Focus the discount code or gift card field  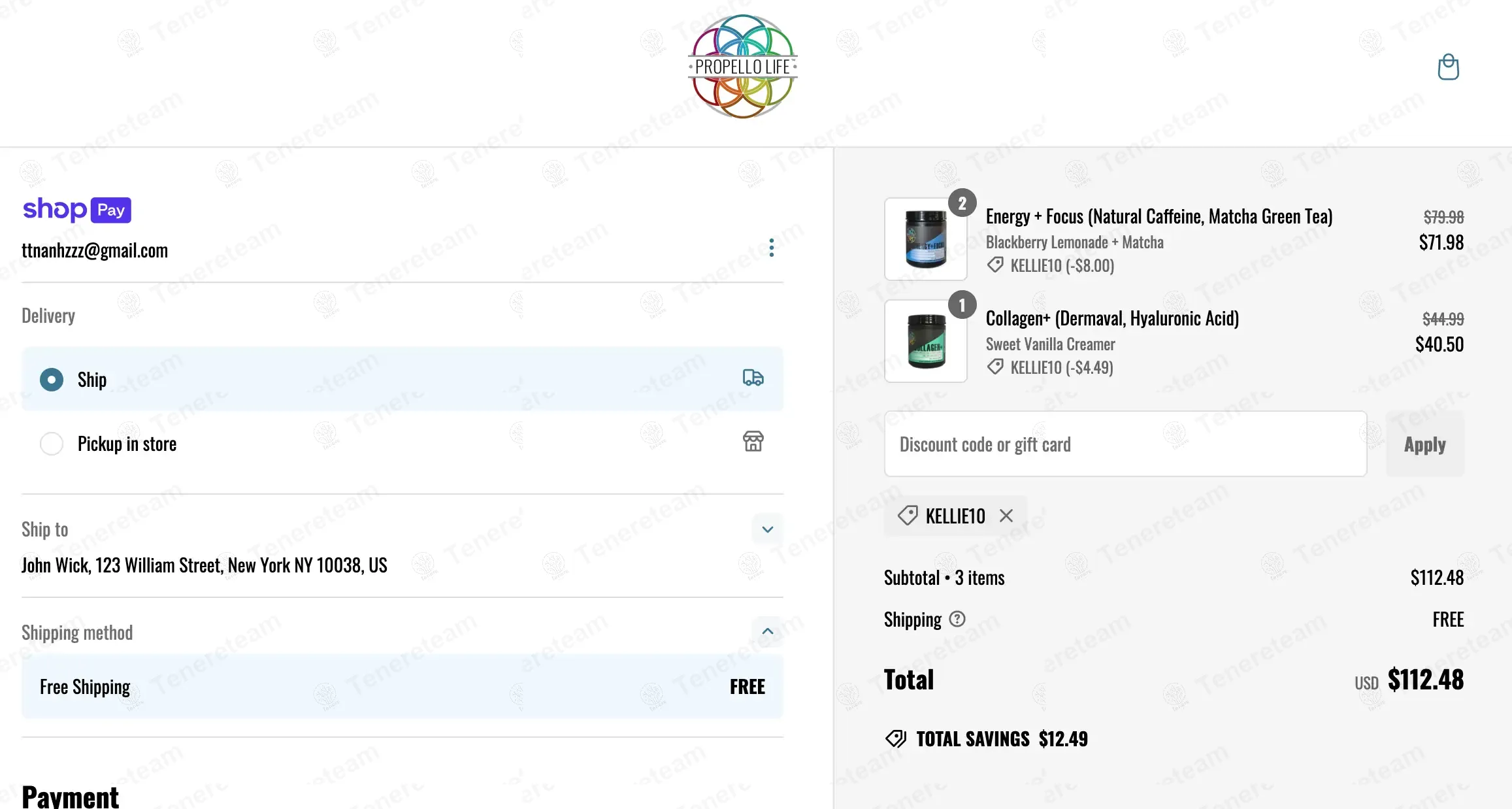tap(1125, 444)
